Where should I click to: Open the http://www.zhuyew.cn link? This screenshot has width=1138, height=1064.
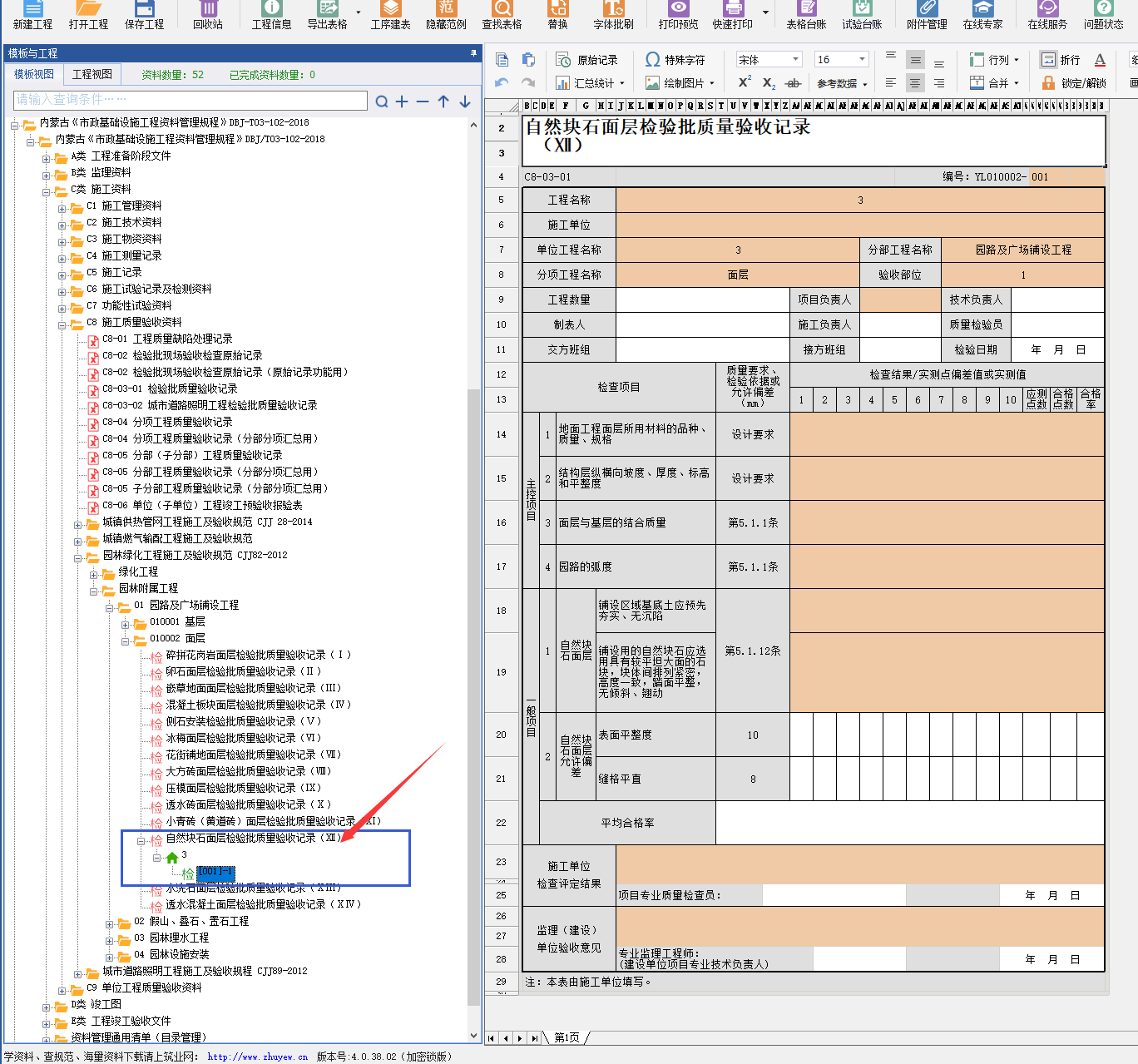click(258, 1057)
